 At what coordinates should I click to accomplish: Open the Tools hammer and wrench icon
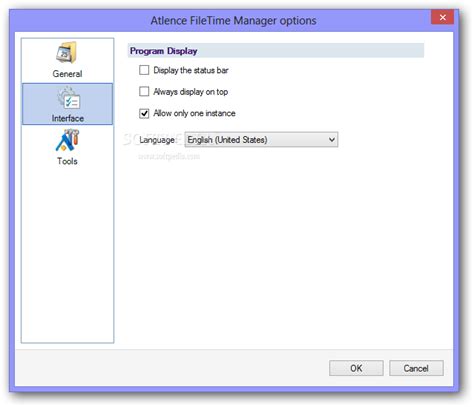coord(68,141)
